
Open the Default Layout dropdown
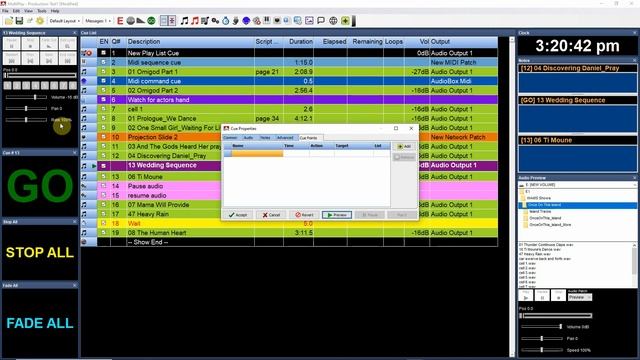pyautogui.click(x=64, y=20)
